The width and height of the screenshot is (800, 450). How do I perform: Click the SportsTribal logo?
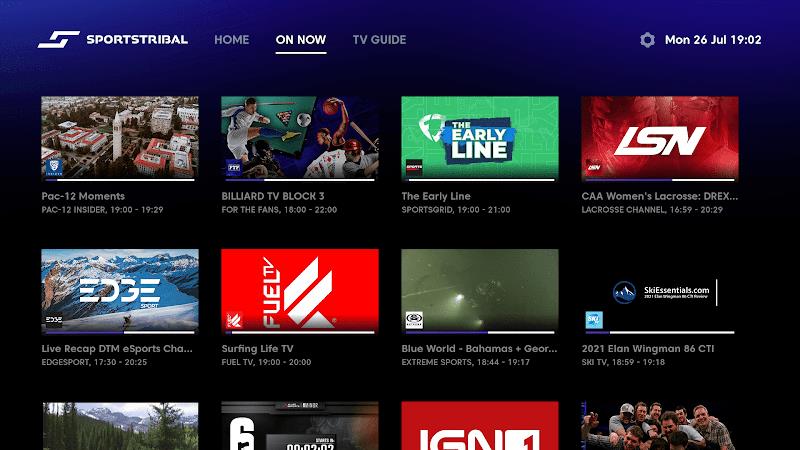coord(113,39)
